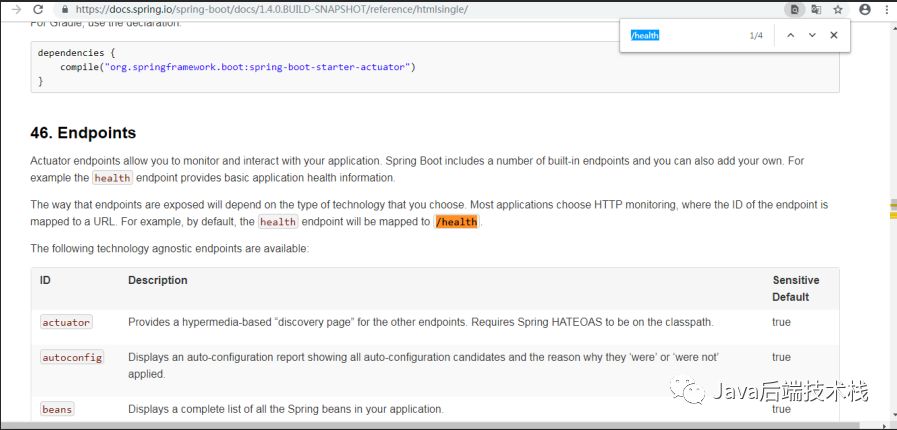This screenshot has height=430, width=897.
Task: Click the 'autoconfig' ID cell
Action: pyautogui.click(x=72, y=358)
